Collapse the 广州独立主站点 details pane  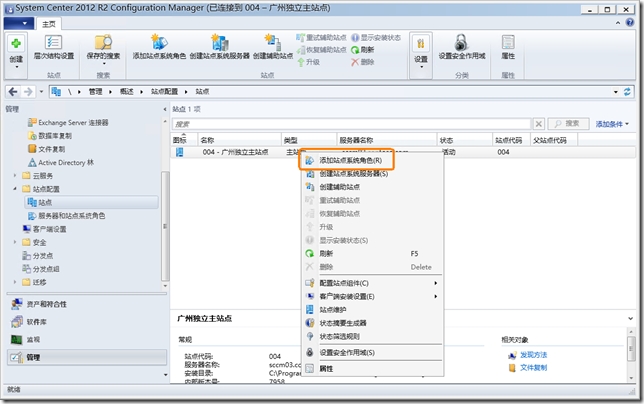pos(630,319)
